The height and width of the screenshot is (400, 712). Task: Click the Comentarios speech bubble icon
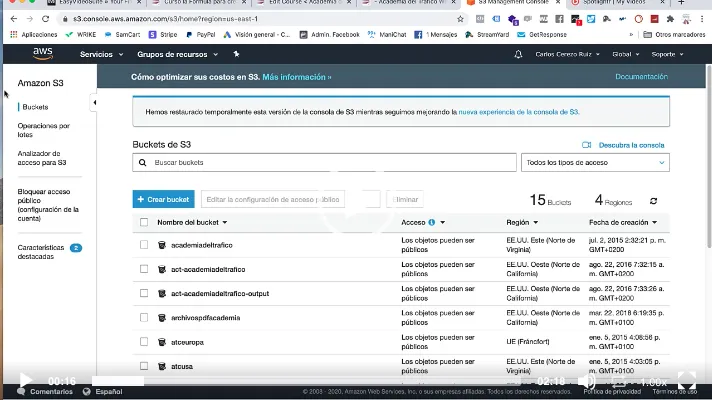[x=21, y=391]
